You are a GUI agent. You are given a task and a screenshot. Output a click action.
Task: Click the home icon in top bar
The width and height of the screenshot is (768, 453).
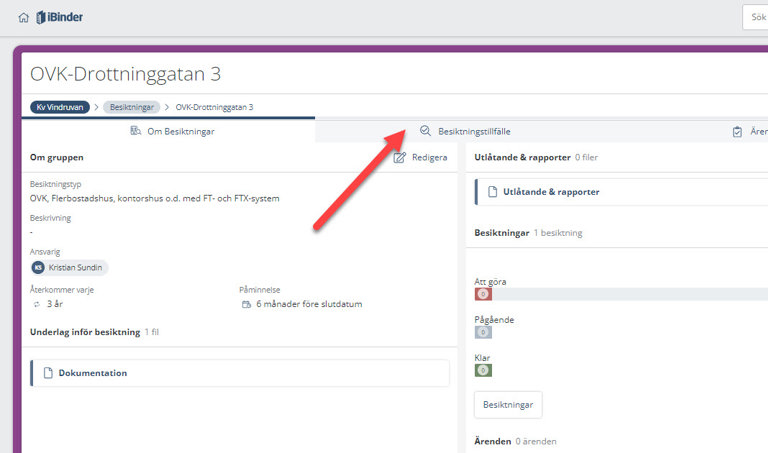coord(24,17)
